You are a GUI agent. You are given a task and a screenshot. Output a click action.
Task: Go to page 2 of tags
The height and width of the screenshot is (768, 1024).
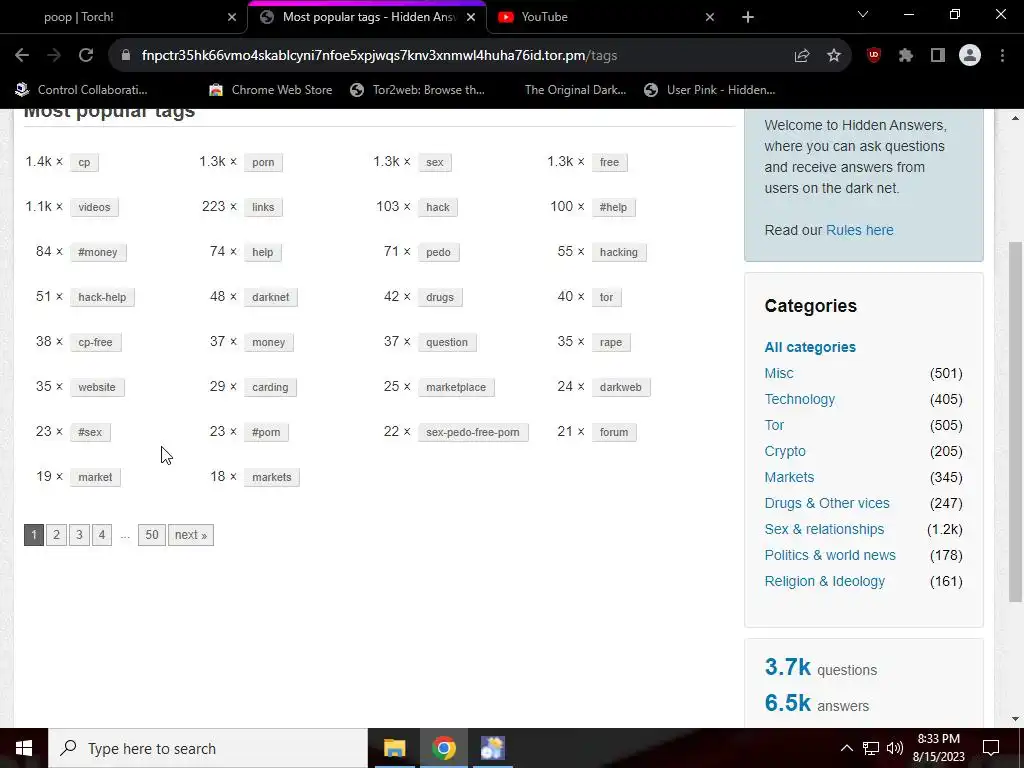[x=57, y=535]
